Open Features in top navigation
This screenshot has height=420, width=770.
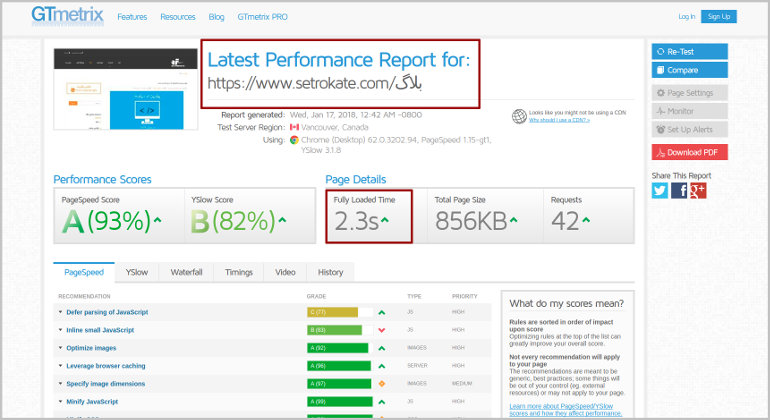[x=132, y=17]
